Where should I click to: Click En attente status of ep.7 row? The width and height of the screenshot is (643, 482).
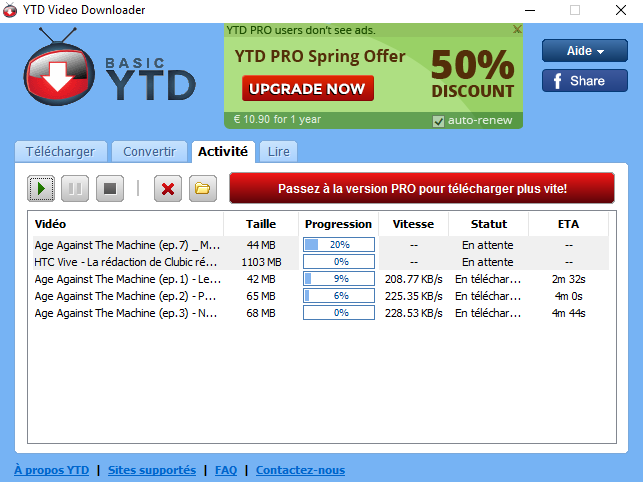pyautogui.click(x=488, y=245)
